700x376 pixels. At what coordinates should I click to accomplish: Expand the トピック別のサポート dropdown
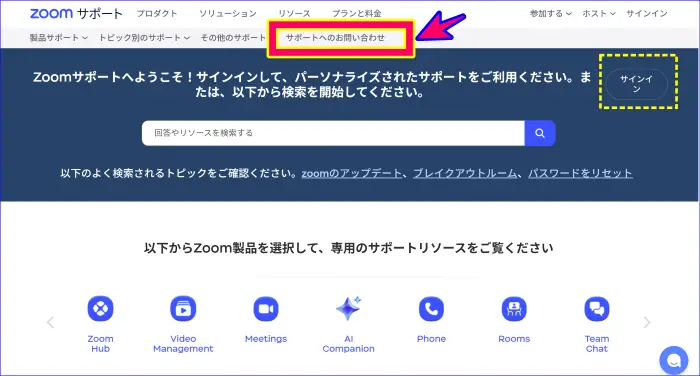[144, 38]
